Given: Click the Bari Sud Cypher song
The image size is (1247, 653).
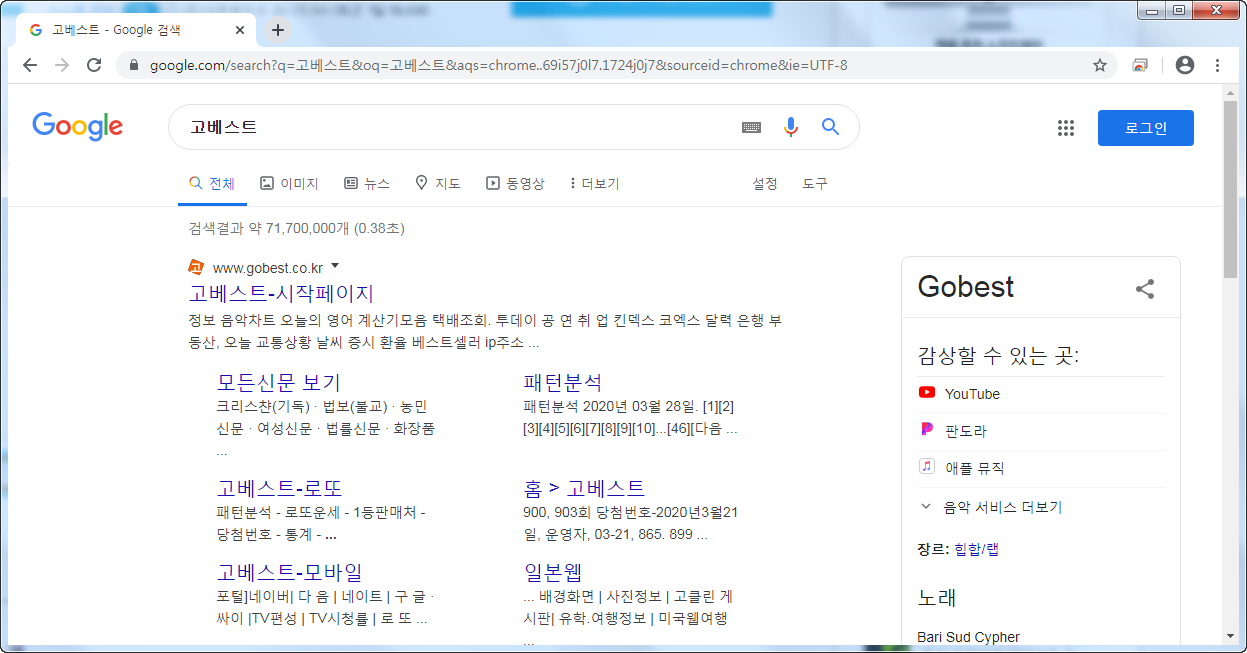Looking at the screenshot, I should pyautogui.click(x=968, y=637).
